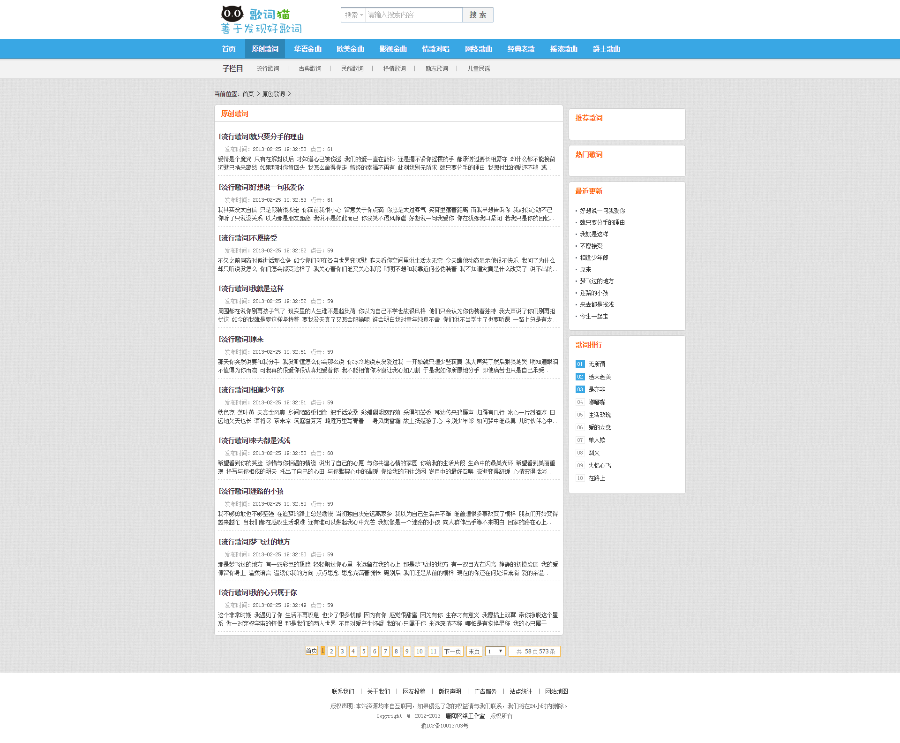Viewport: 900px width, 743px height.
Task: Open the ranking entry numbered 10
Action: (597, 478)
